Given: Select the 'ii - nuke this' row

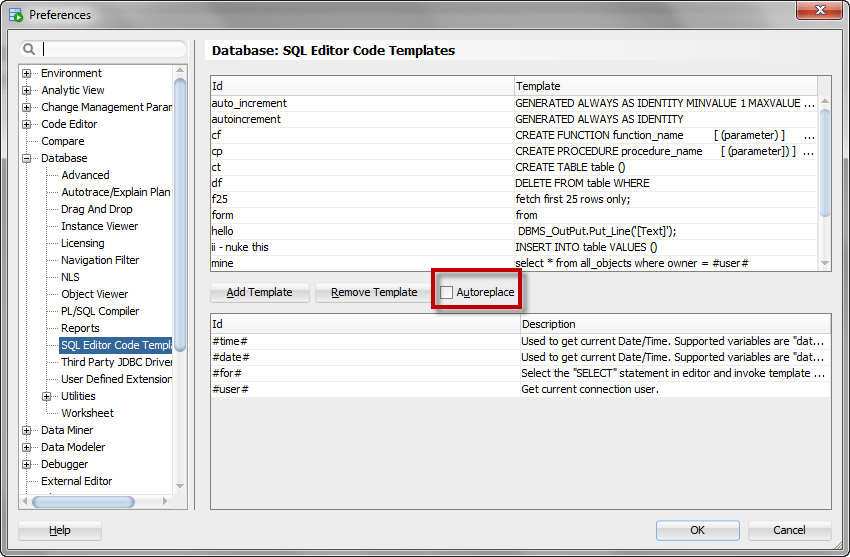Looking at the screenshot, I should click(514, 247).
